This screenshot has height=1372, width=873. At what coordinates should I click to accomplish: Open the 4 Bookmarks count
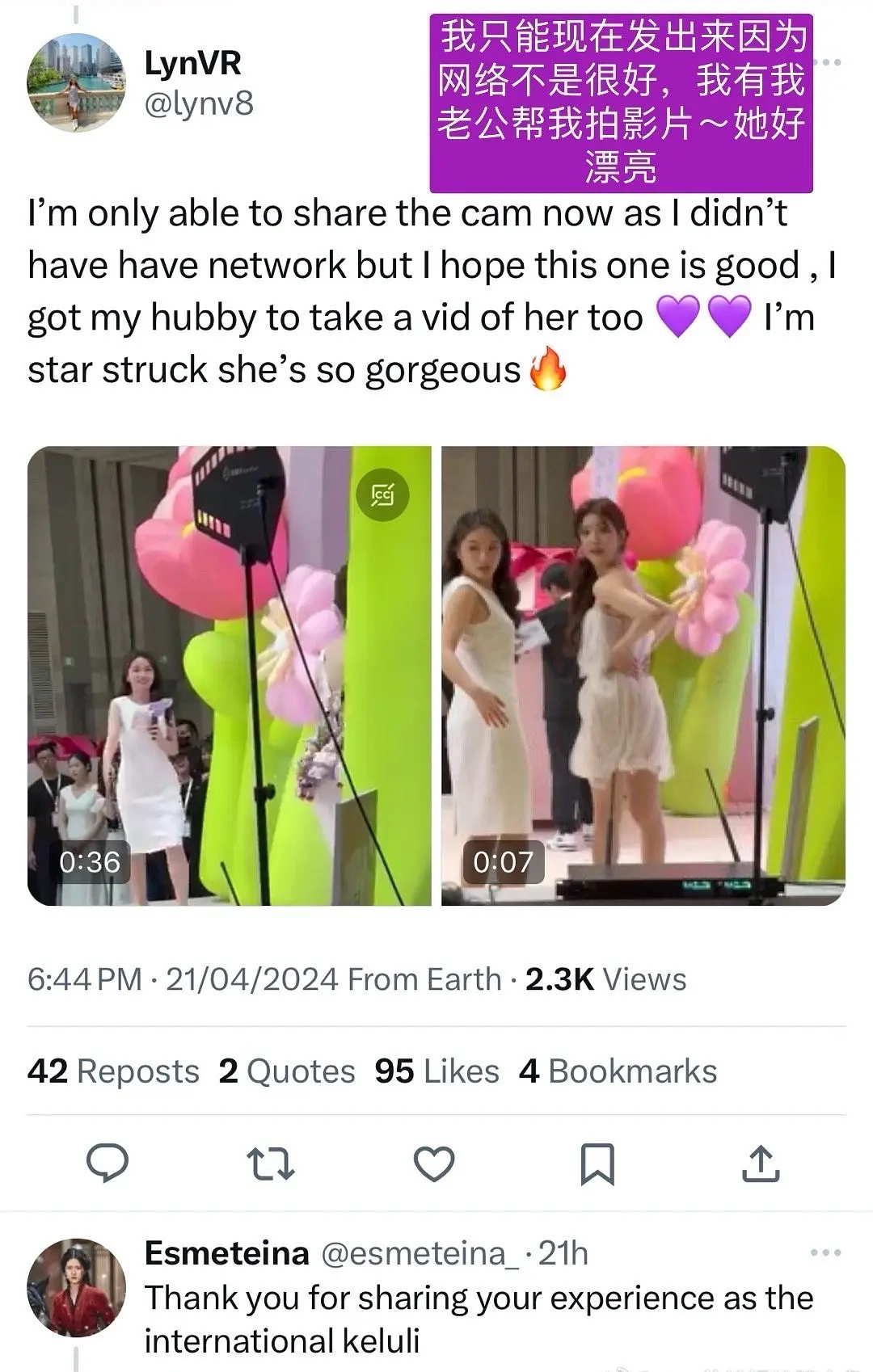click(x=618, y=1071)
